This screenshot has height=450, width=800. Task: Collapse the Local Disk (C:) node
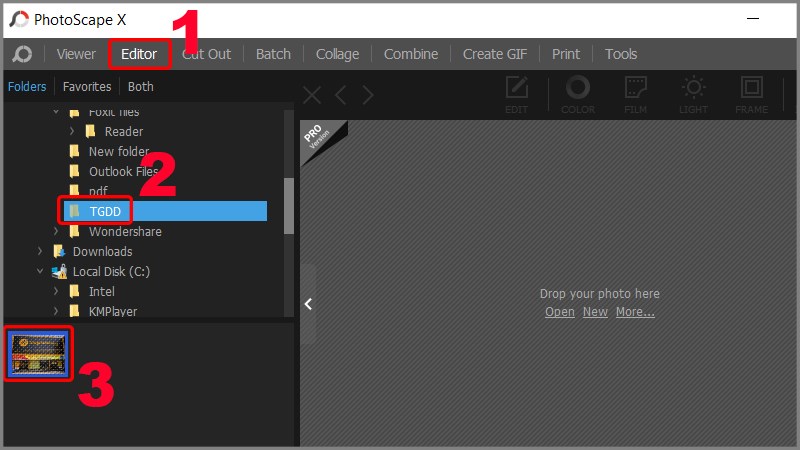(x=40, y=271)
